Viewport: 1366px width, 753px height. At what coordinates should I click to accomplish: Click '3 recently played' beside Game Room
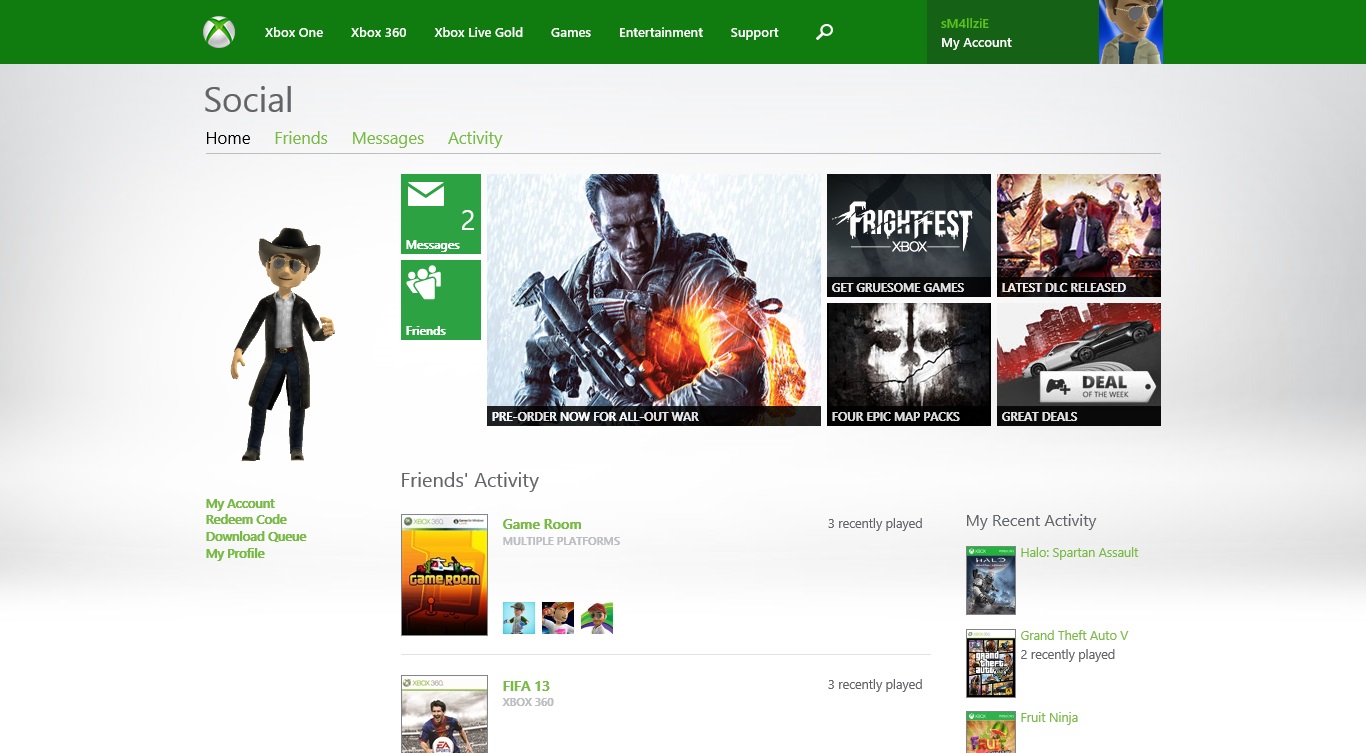pyautogui.click(x=875, y=523)
